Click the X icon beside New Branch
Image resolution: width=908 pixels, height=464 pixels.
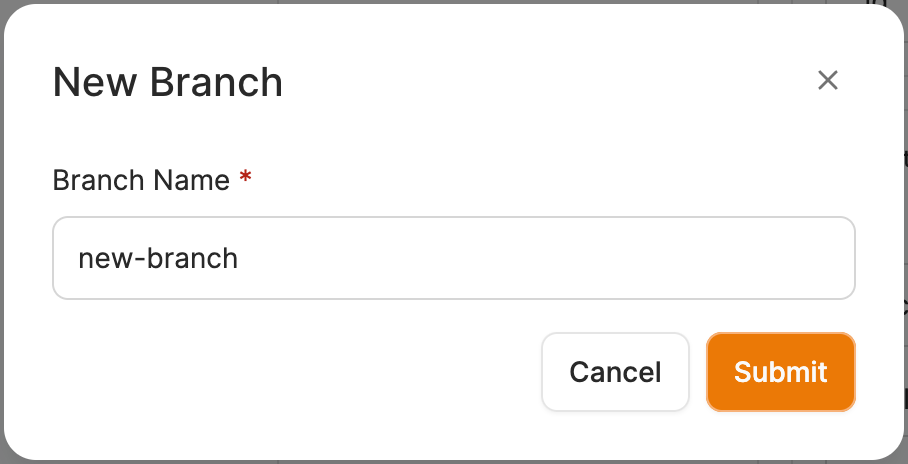point(827,81)
